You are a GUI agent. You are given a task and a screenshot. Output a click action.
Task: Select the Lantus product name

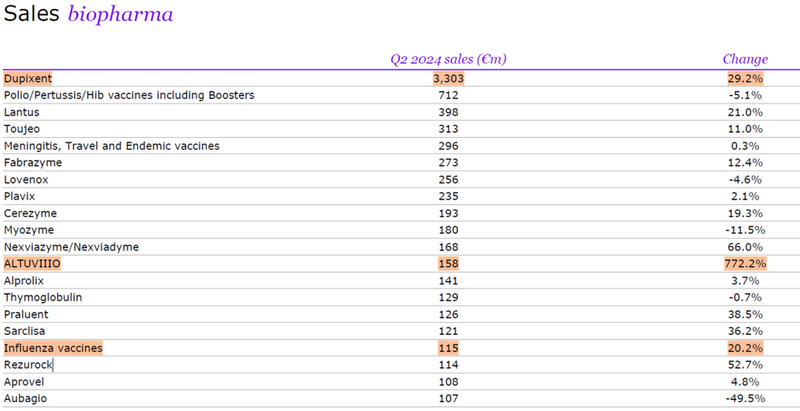click(22, 112)
